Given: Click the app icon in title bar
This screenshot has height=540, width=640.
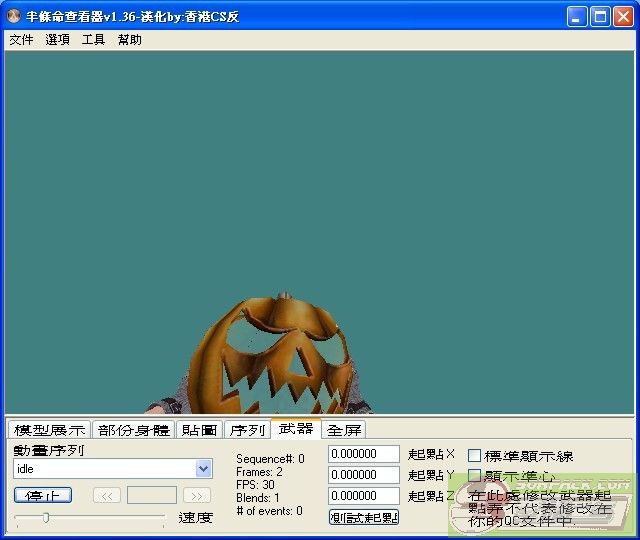Looking at the screenshot, I should (14, 16).
